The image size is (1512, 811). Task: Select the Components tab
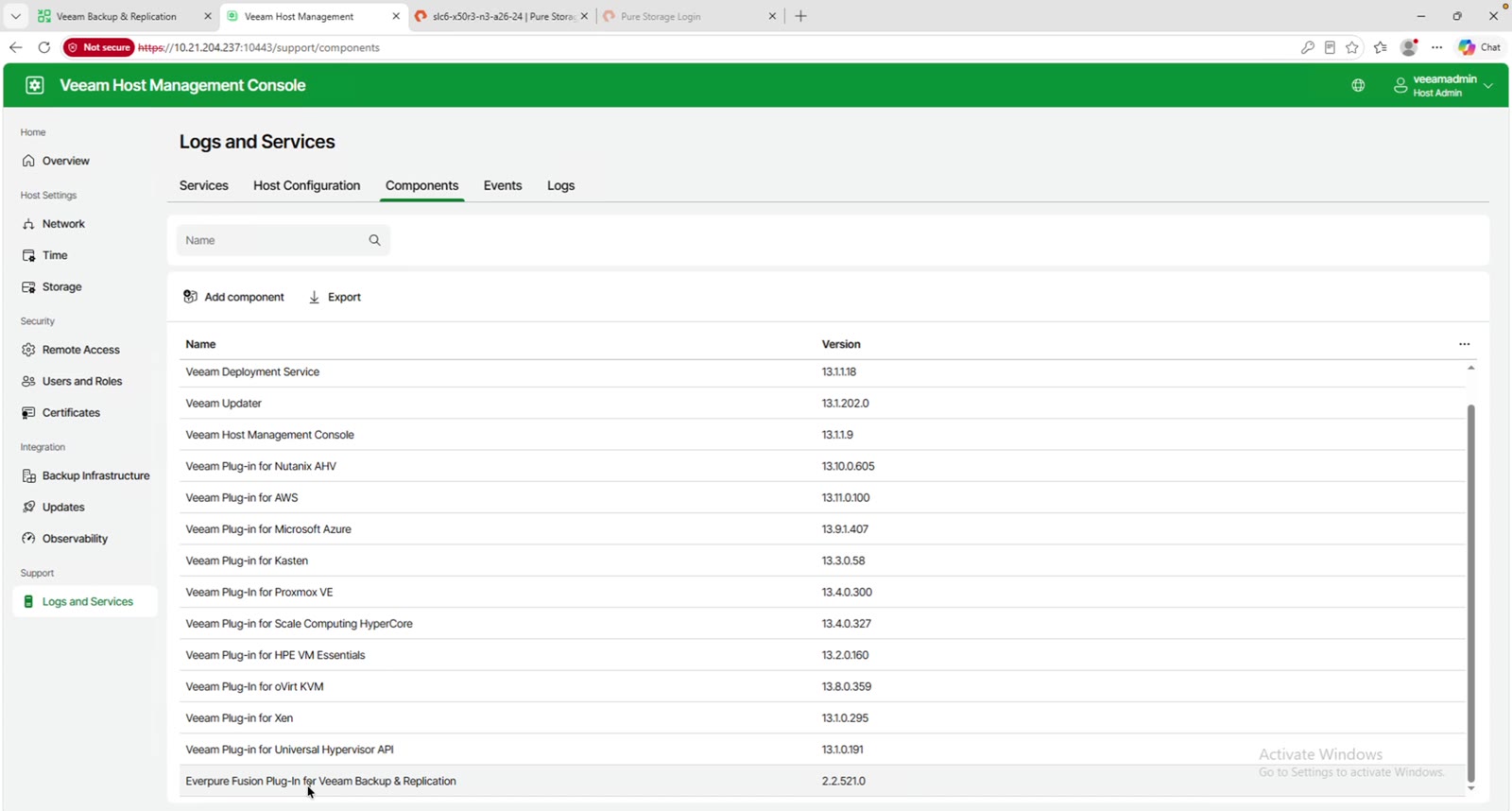[x=421, y=185]
